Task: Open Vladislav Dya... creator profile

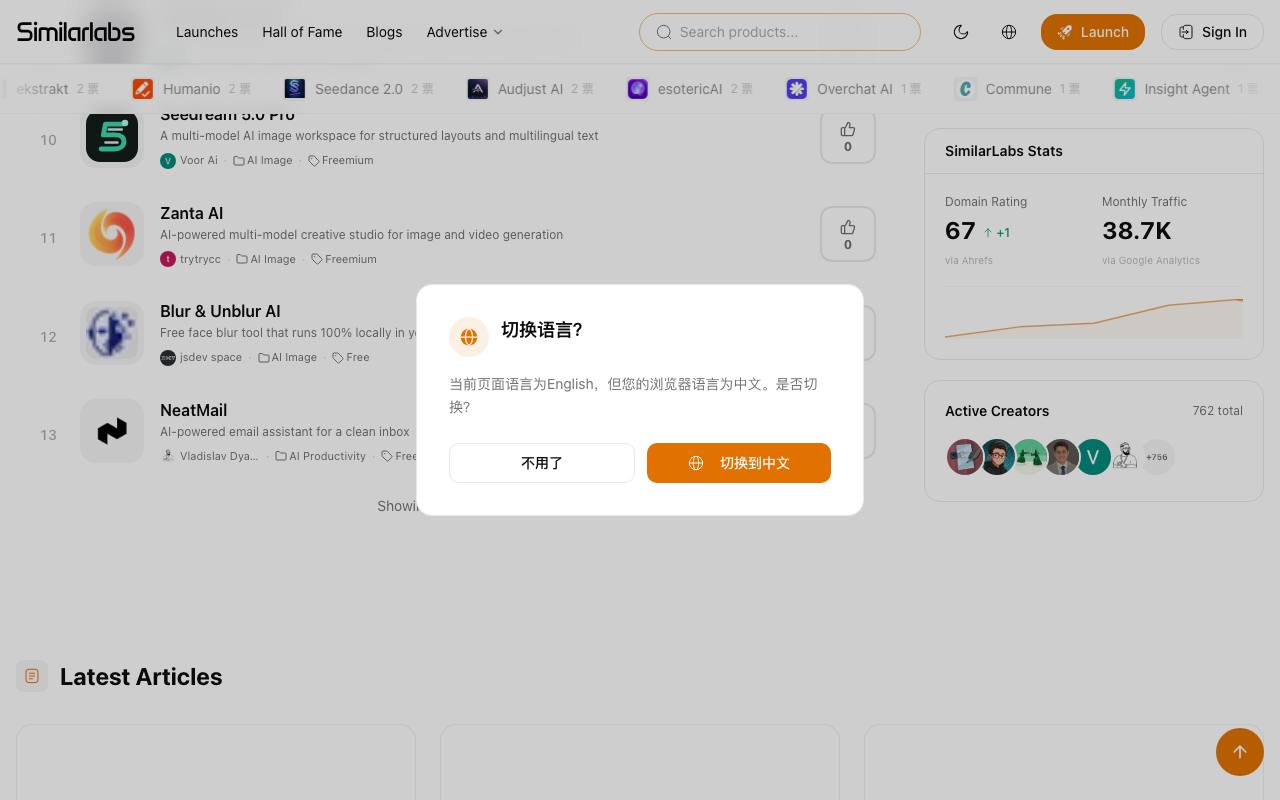Action: coord(209,456)
